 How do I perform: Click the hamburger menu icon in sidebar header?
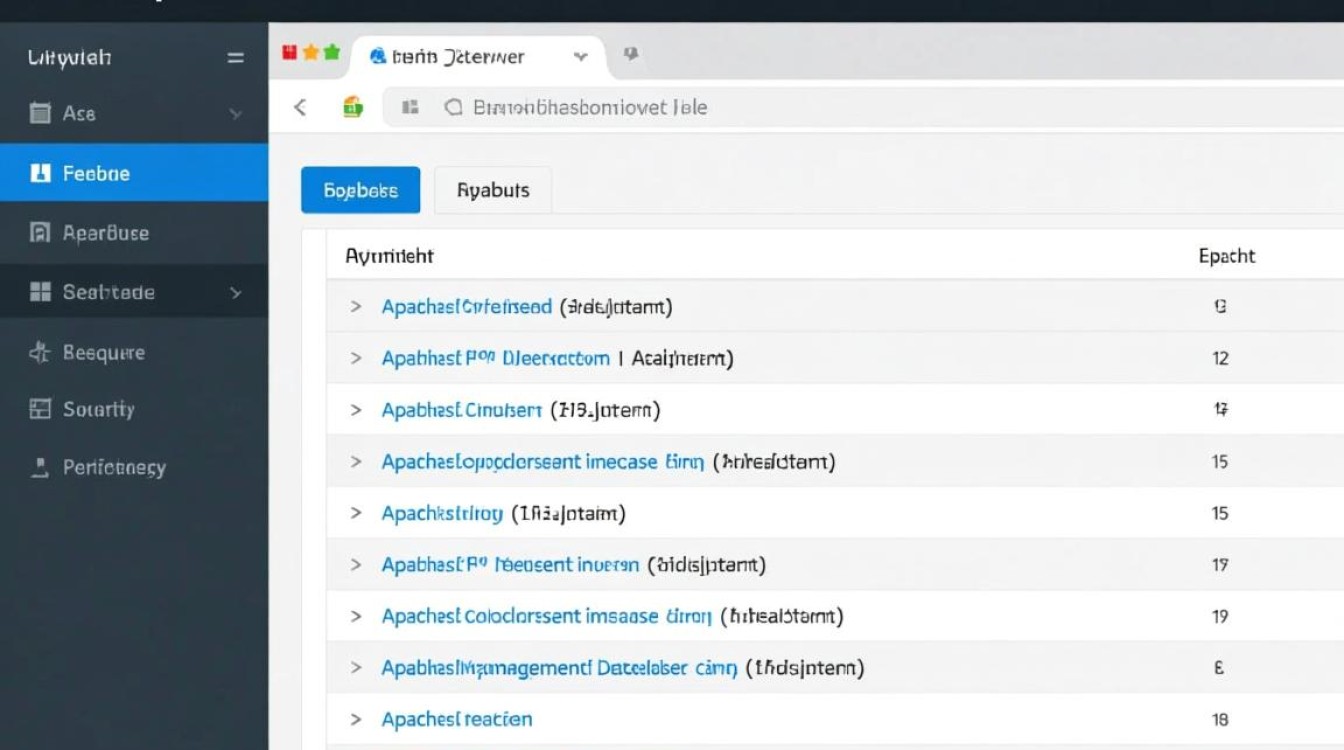coord(235,58)
